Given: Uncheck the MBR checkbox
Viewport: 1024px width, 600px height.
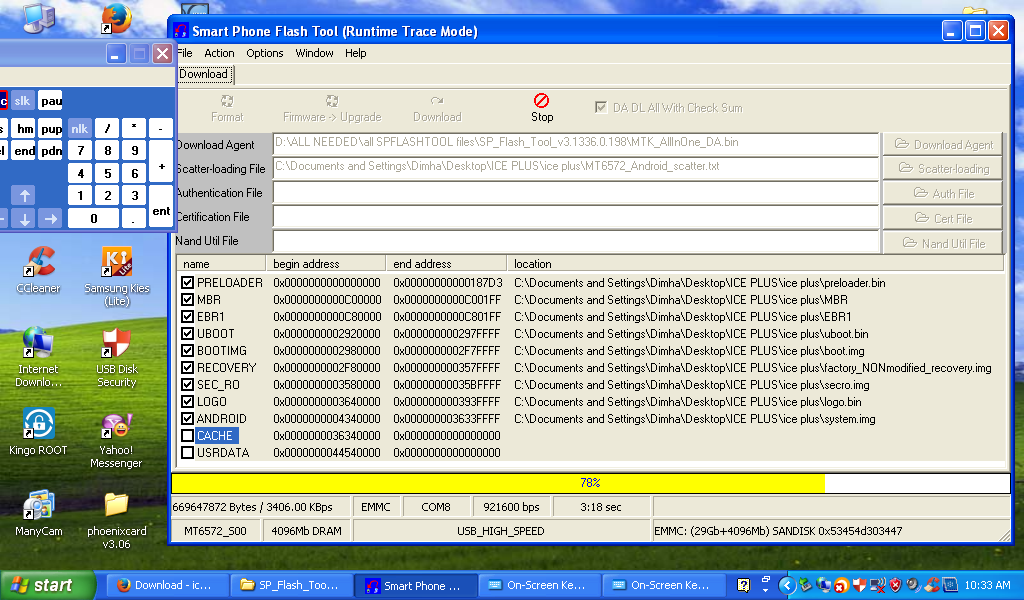Looking at the screenshot, I should [187, 300].
